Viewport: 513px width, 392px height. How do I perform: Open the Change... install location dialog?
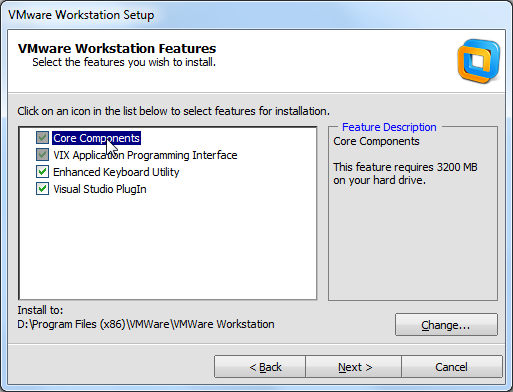coord(446,325)
